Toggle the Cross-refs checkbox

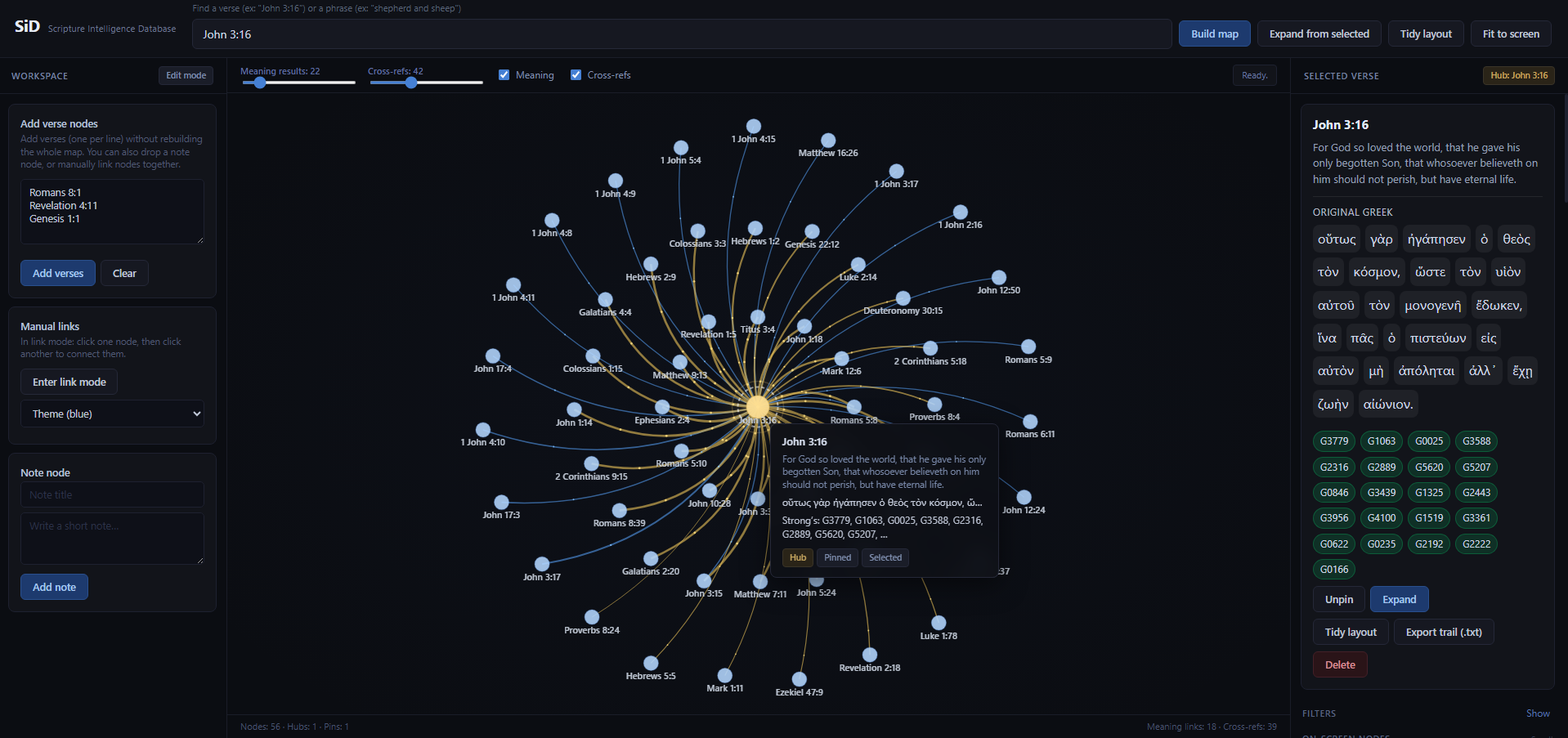(576, 74)
